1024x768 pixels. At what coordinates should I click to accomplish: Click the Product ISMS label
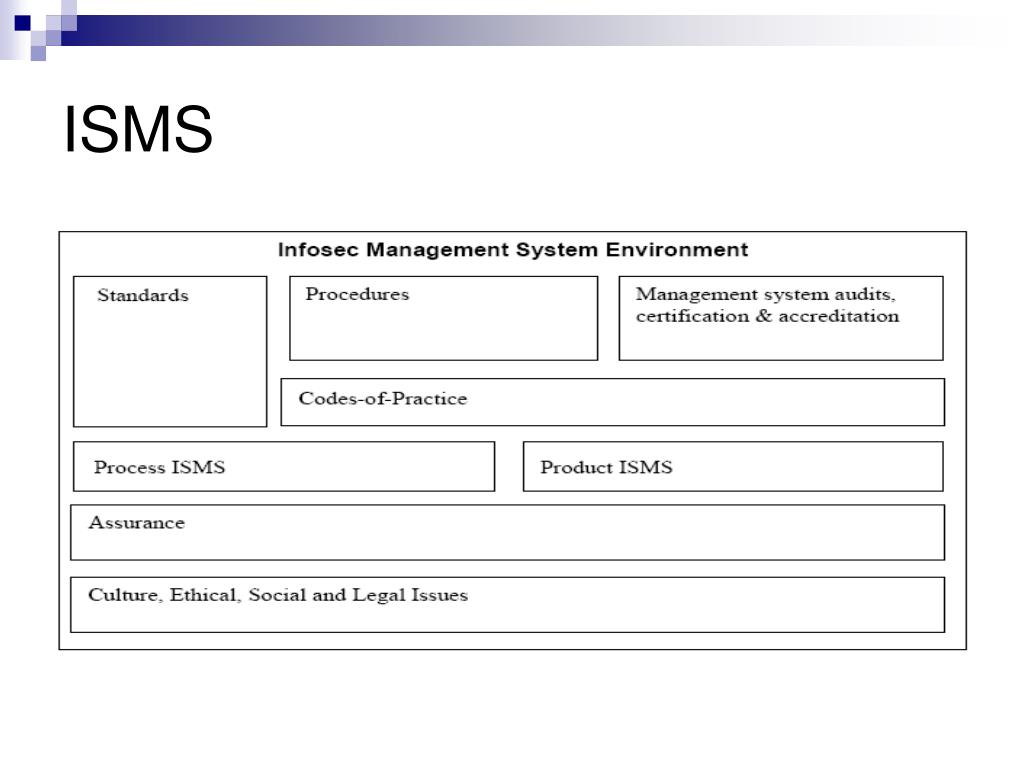point(606,467)
